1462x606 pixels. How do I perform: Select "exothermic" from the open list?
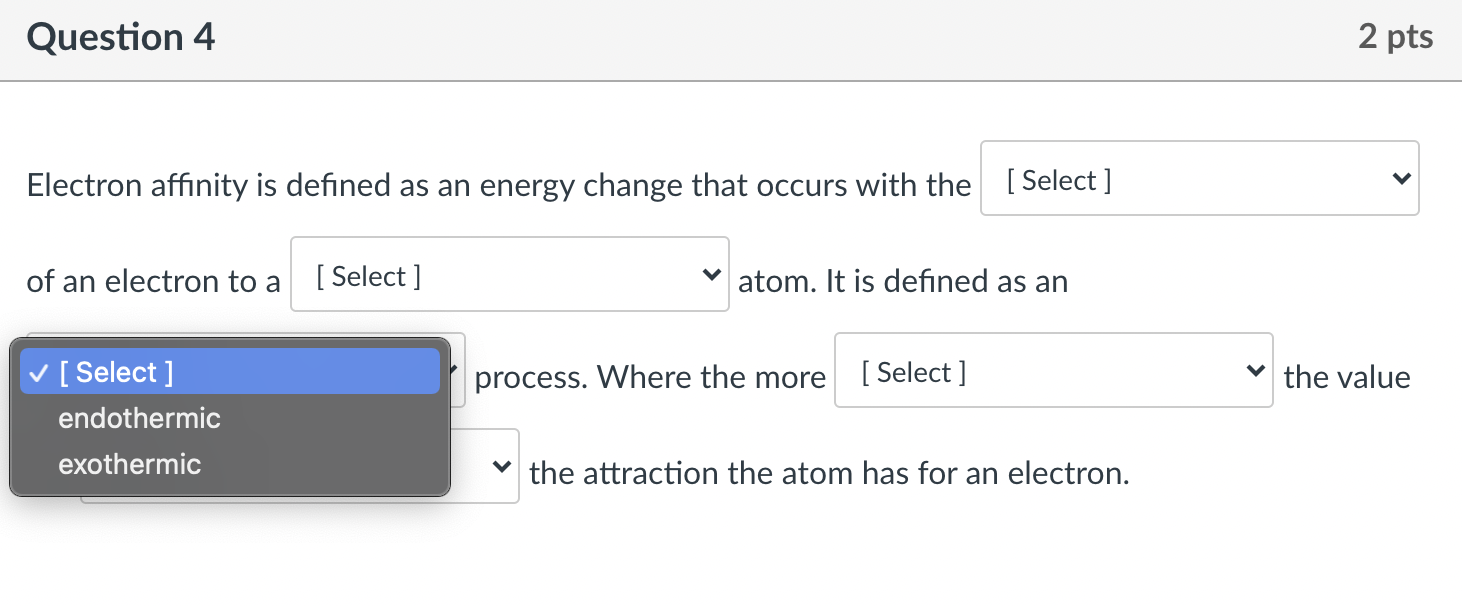pos(129,464)
